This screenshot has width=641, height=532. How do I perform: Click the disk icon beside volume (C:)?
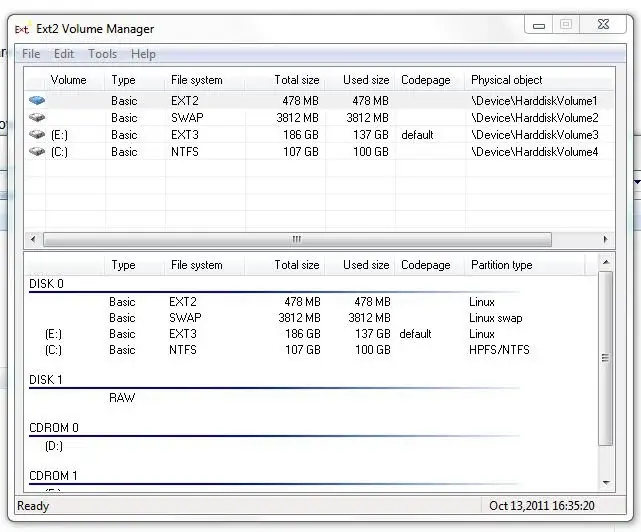[37, 152]
